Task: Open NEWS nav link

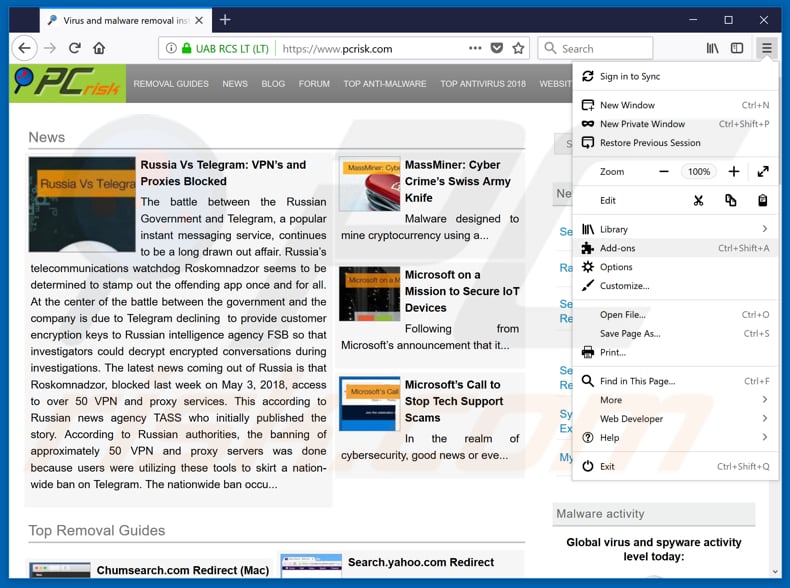Action: click(235, 84)
